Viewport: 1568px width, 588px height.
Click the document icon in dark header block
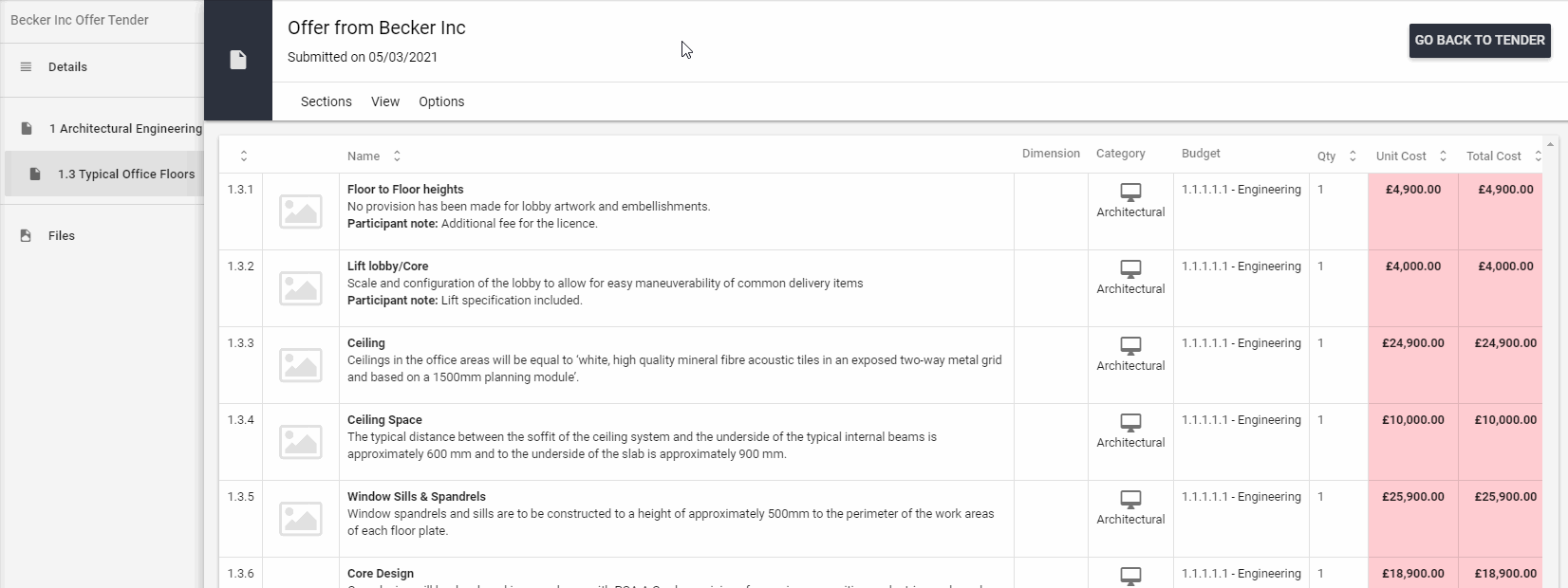238,60
